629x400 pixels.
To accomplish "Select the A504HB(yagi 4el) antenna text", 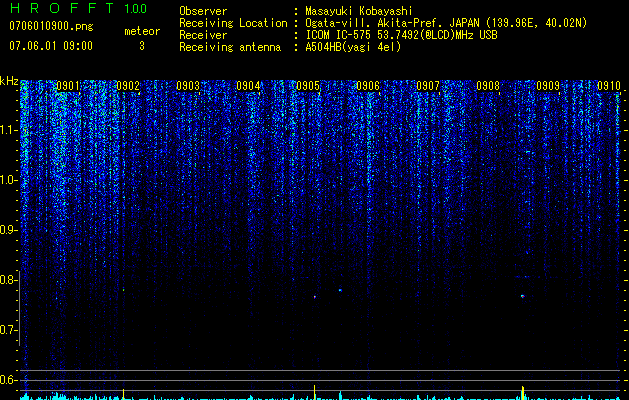I will tap(353, 47).
